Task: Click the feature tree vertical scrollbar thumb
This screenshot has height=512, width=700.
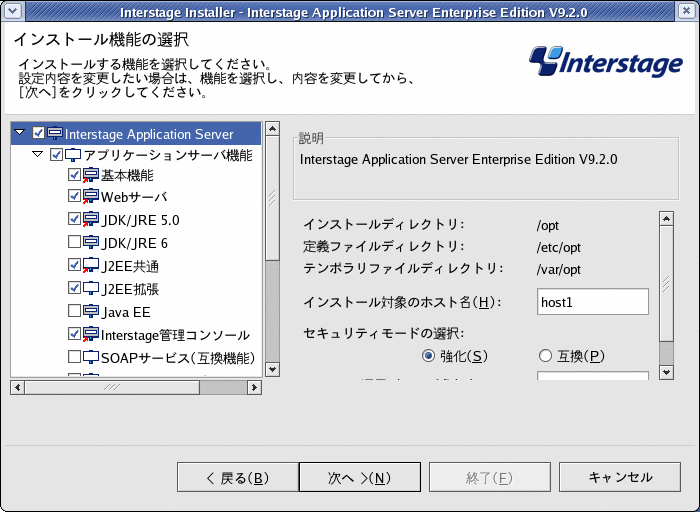Action: [x=272, y=199]
